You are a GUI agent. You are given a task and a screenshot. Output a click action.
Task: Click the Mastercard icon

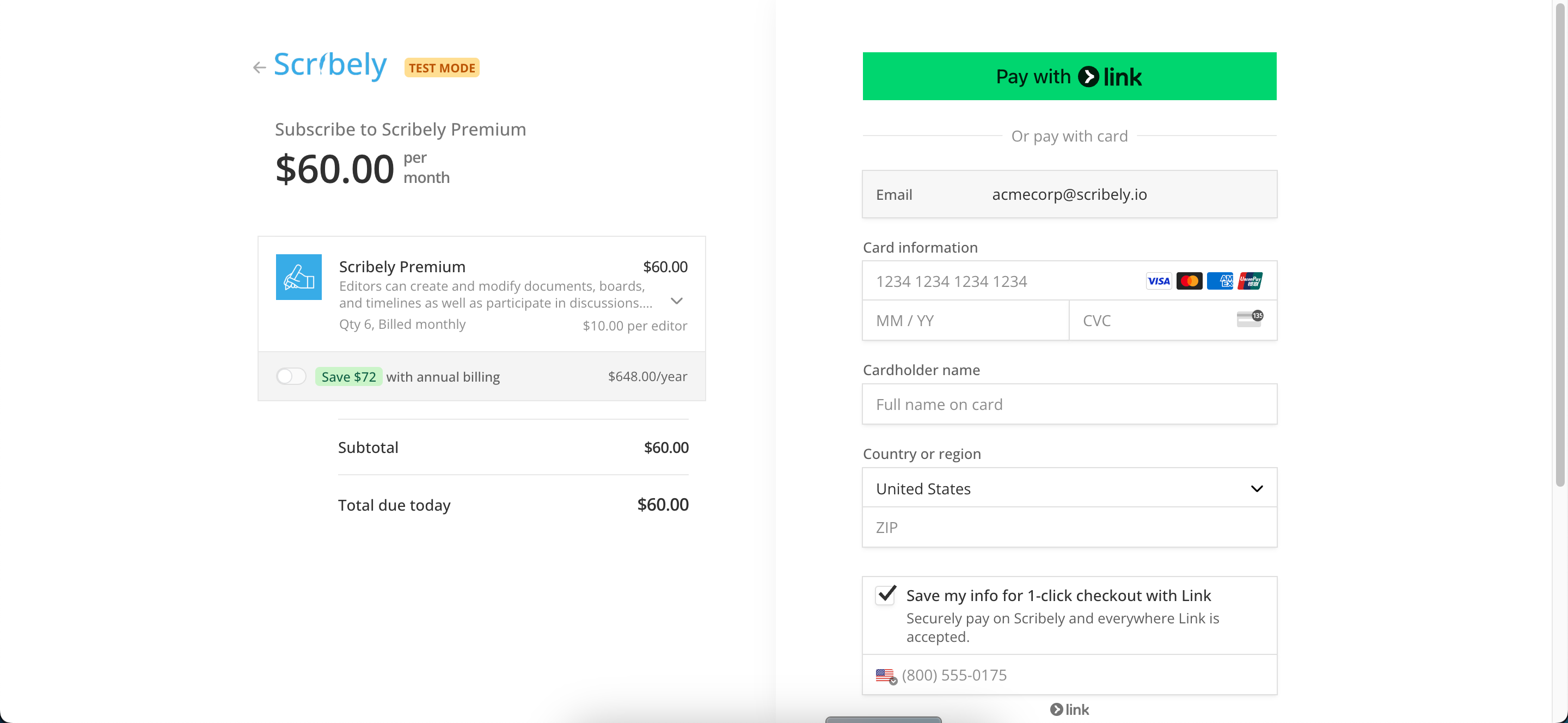(1189, 281)
